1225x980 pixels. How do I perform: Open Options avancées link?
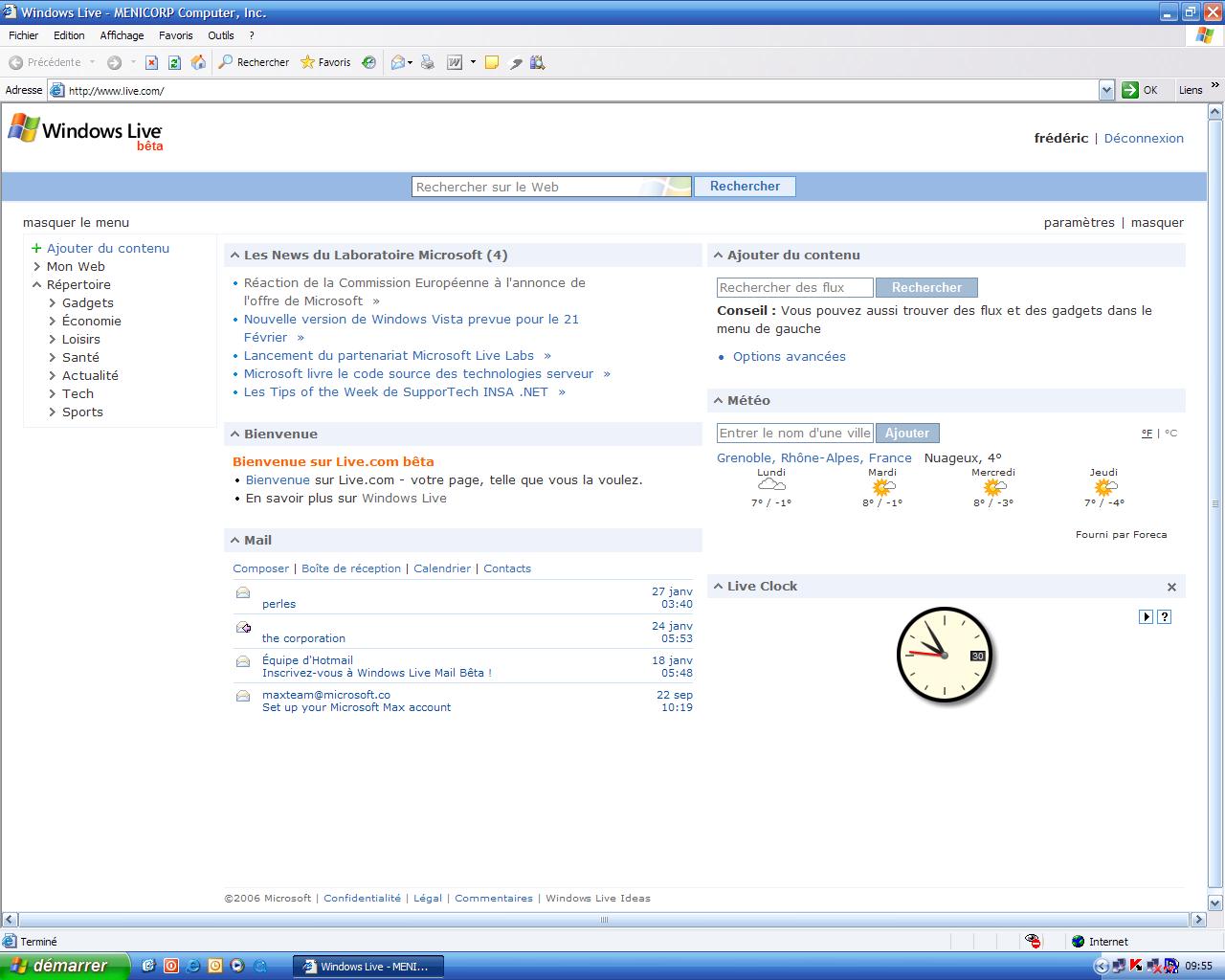790,357
